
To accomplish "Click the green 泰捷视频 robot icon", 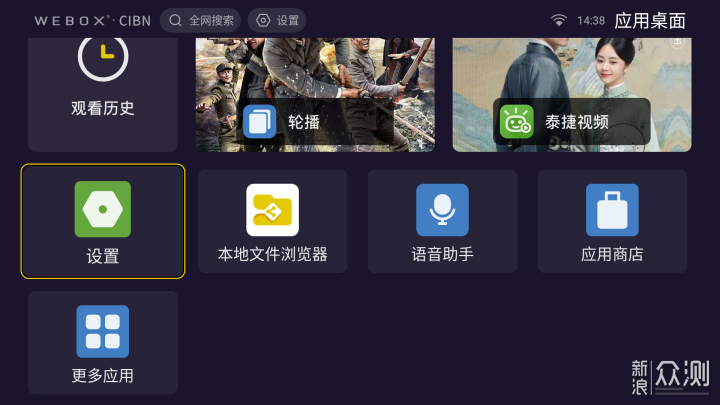I will pyautogui.click(x=517, y=122).
